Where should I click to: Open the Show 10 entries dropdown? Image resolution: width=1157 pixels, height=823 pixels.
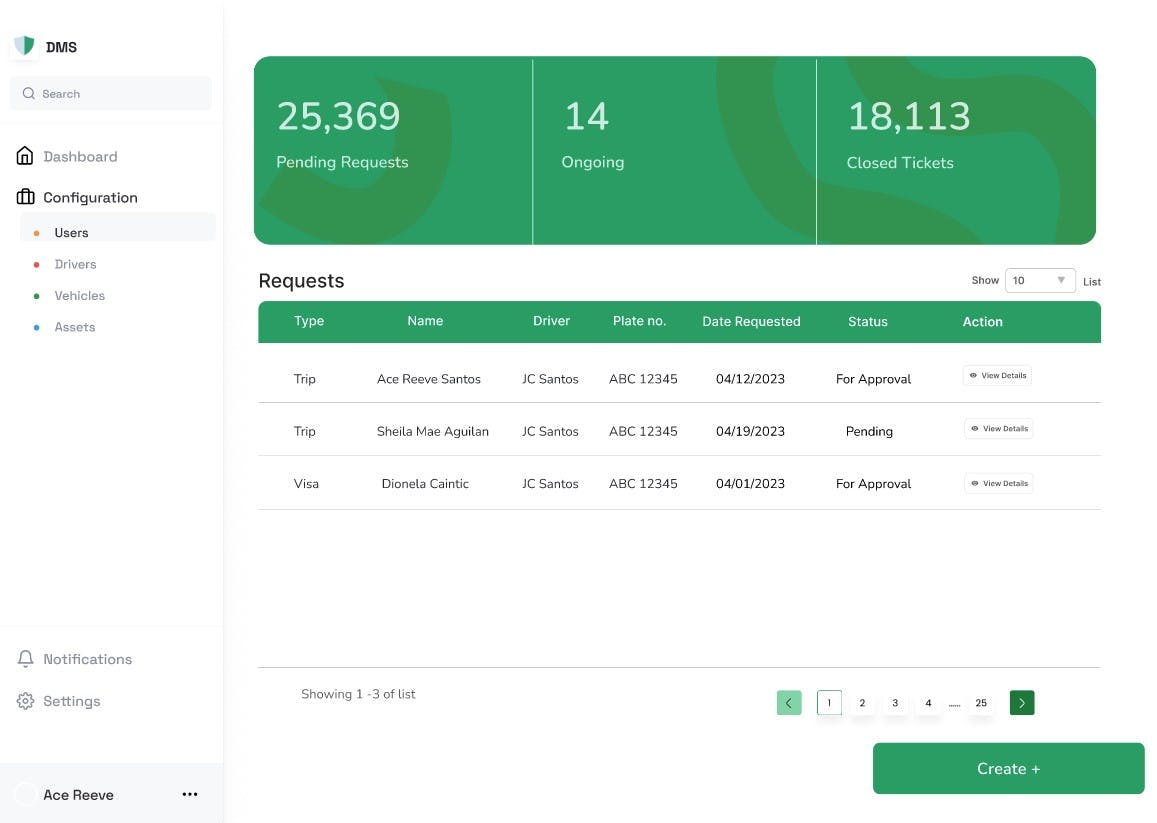(1040, 281)
